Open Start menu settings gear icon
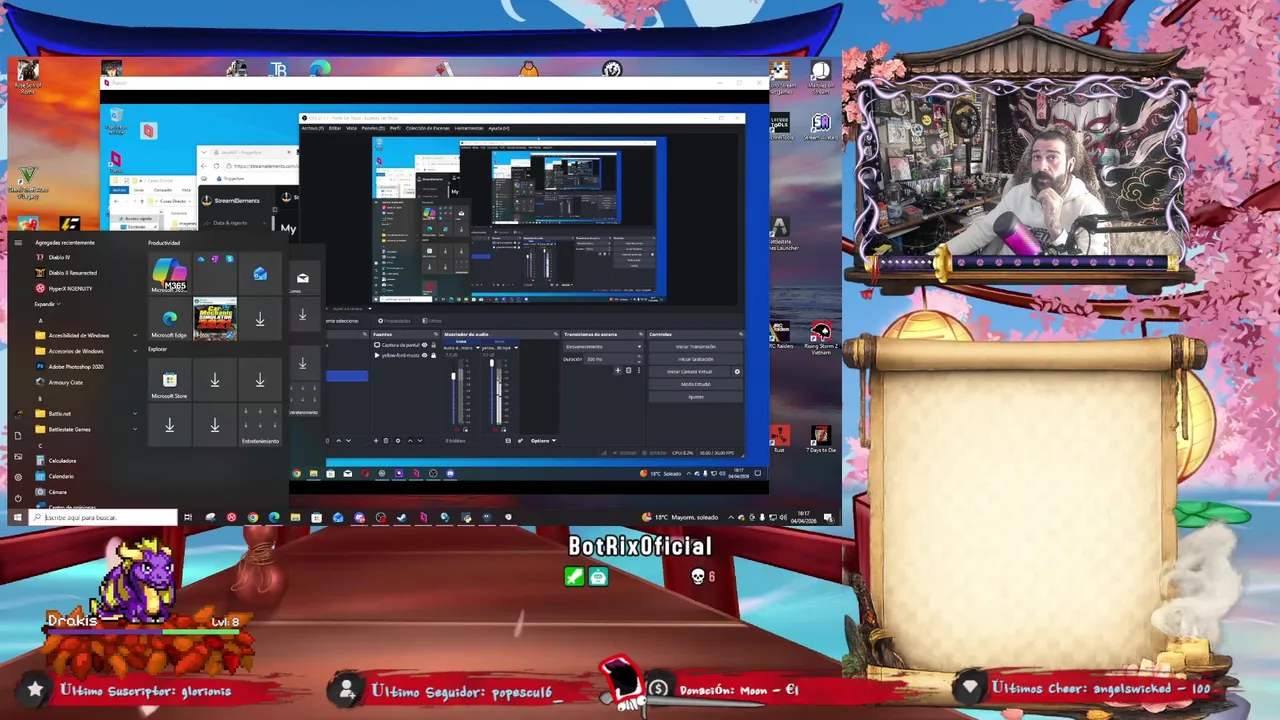 17,477
